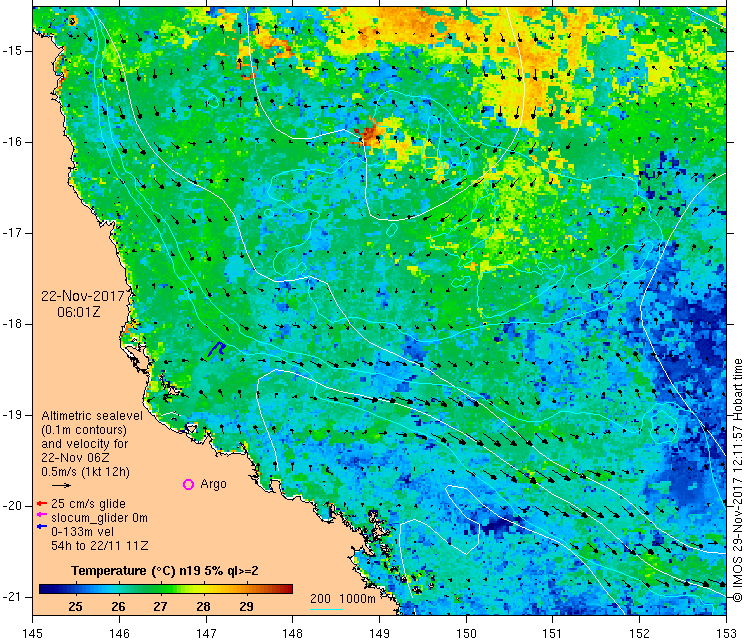The image size is (750, 640).
Task: Click the magenta Argo float circle marker
Action: 188,485
